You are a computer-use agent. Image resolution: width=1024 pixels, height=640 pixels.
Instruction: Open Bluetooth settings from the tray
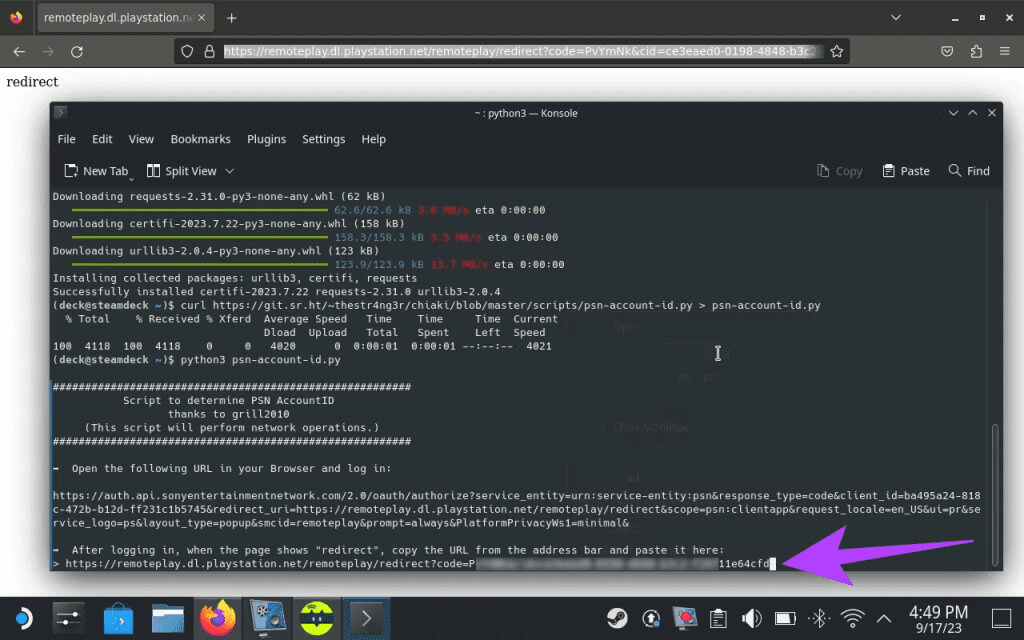click(819, 618)
